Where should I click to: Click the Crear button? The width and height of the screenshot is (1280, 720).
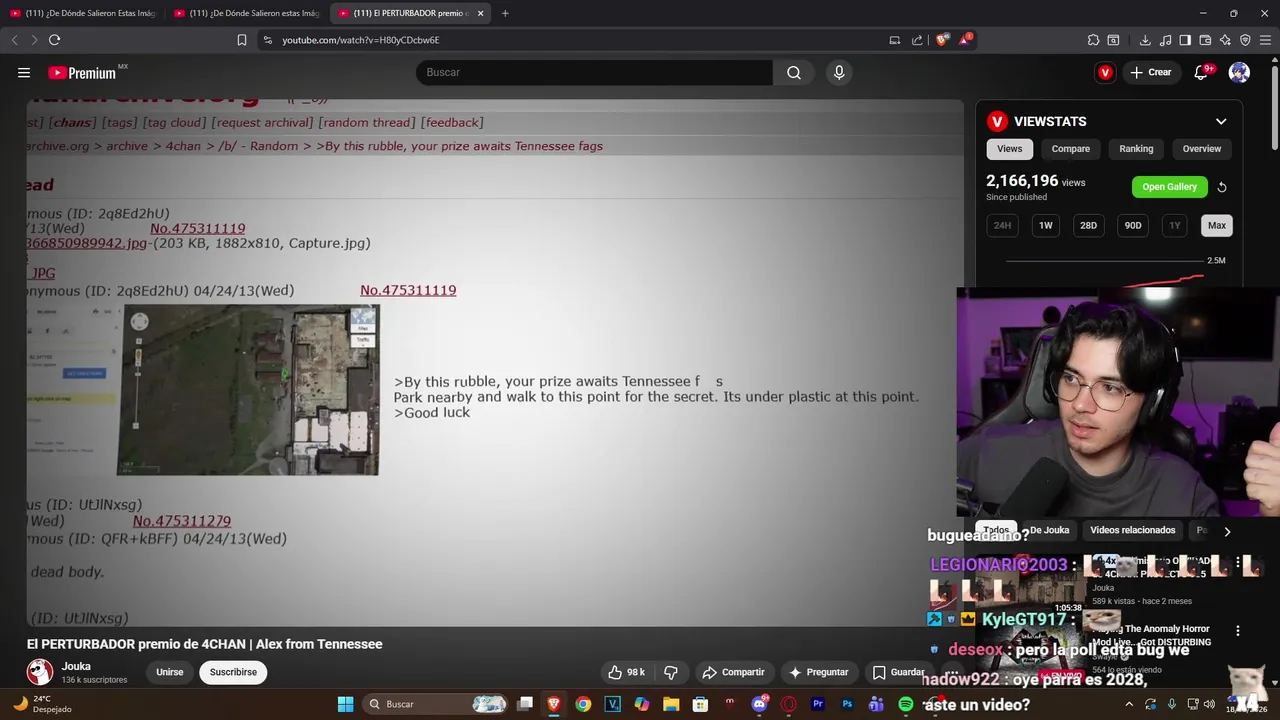coord(1150,72)
